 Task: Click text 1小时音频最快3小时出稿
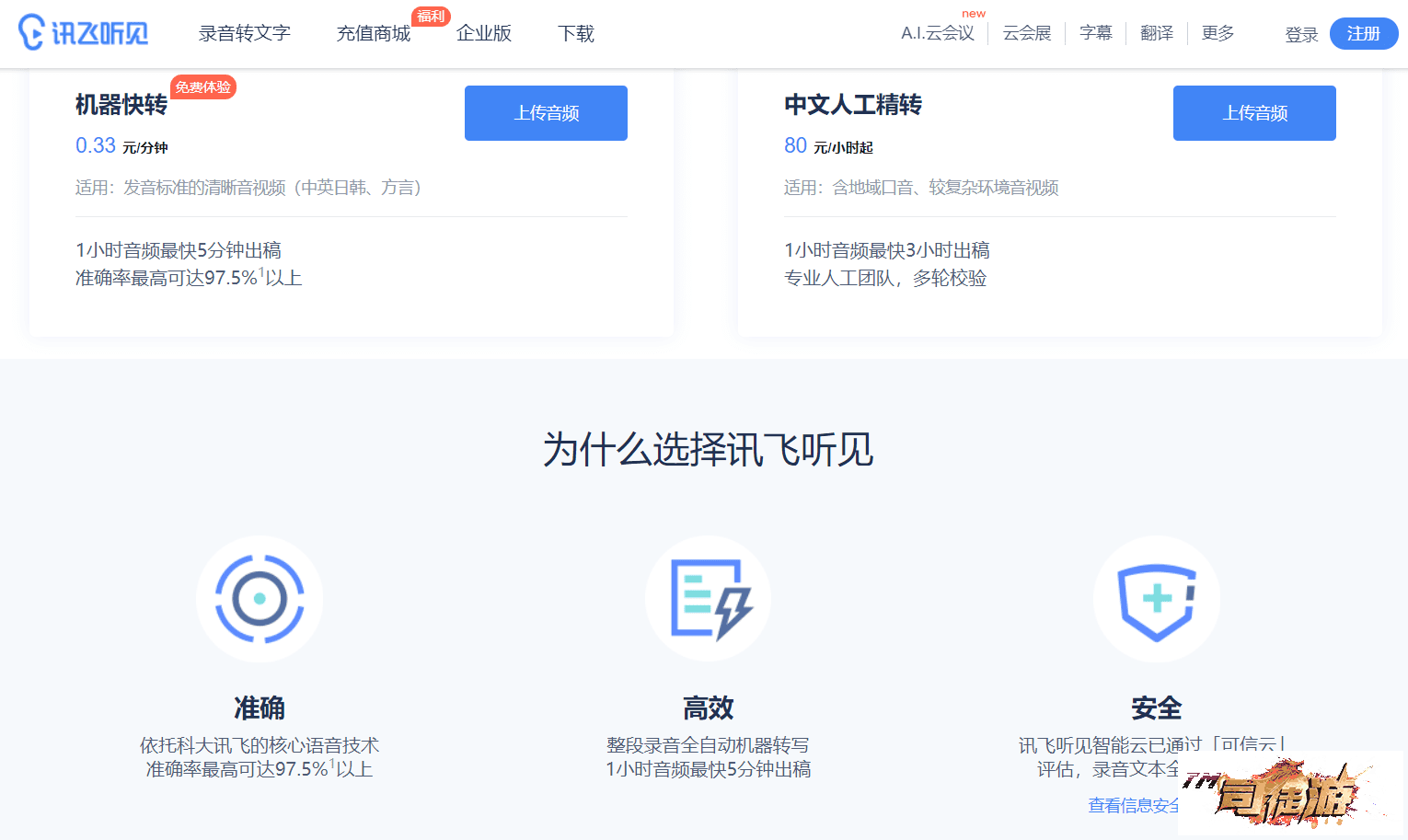point(887,250)
